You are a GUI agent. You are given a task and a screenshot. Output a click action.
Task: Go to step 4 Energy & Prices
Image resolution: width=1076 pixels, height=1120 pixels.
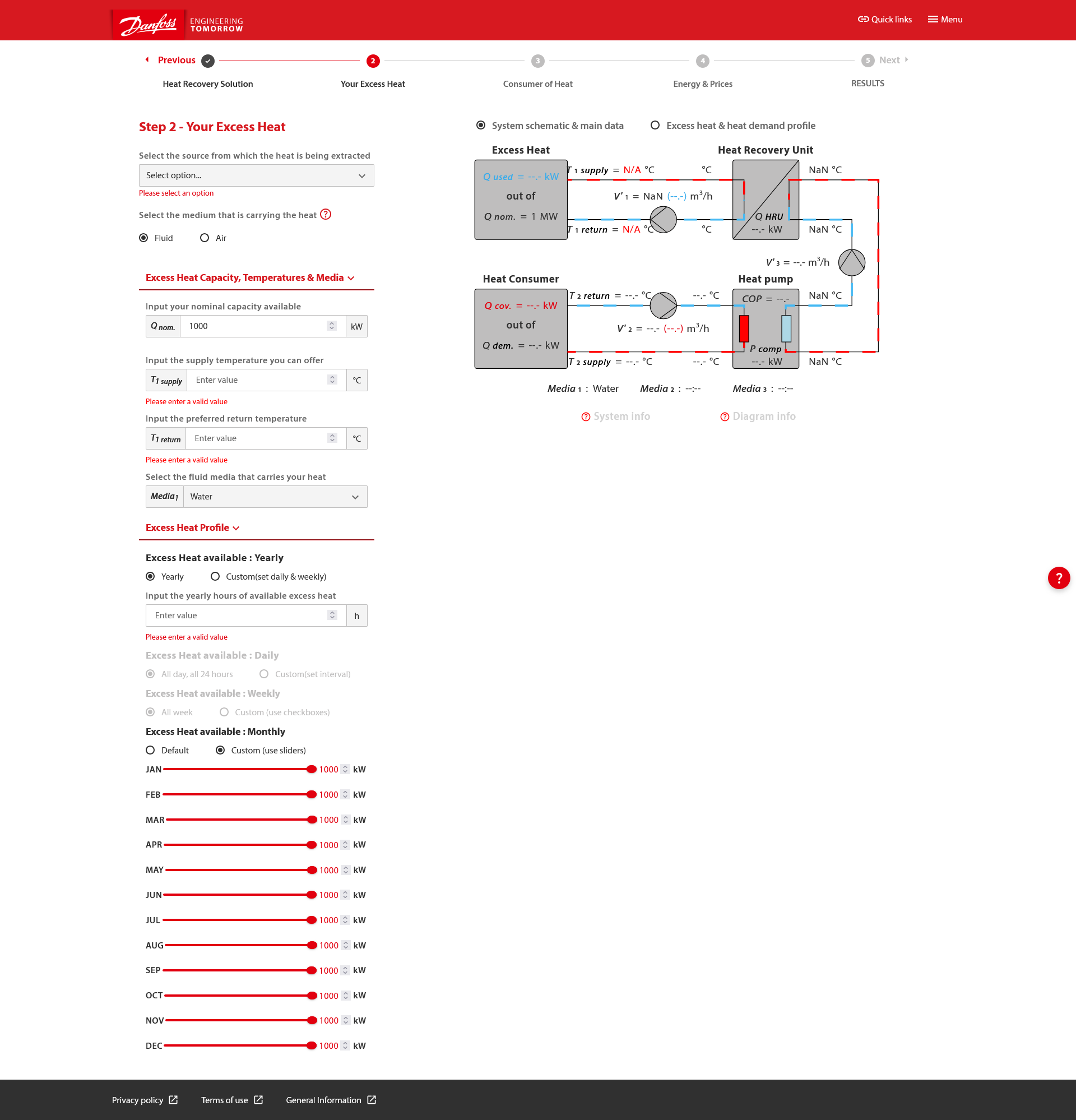(x=702, y=61)
